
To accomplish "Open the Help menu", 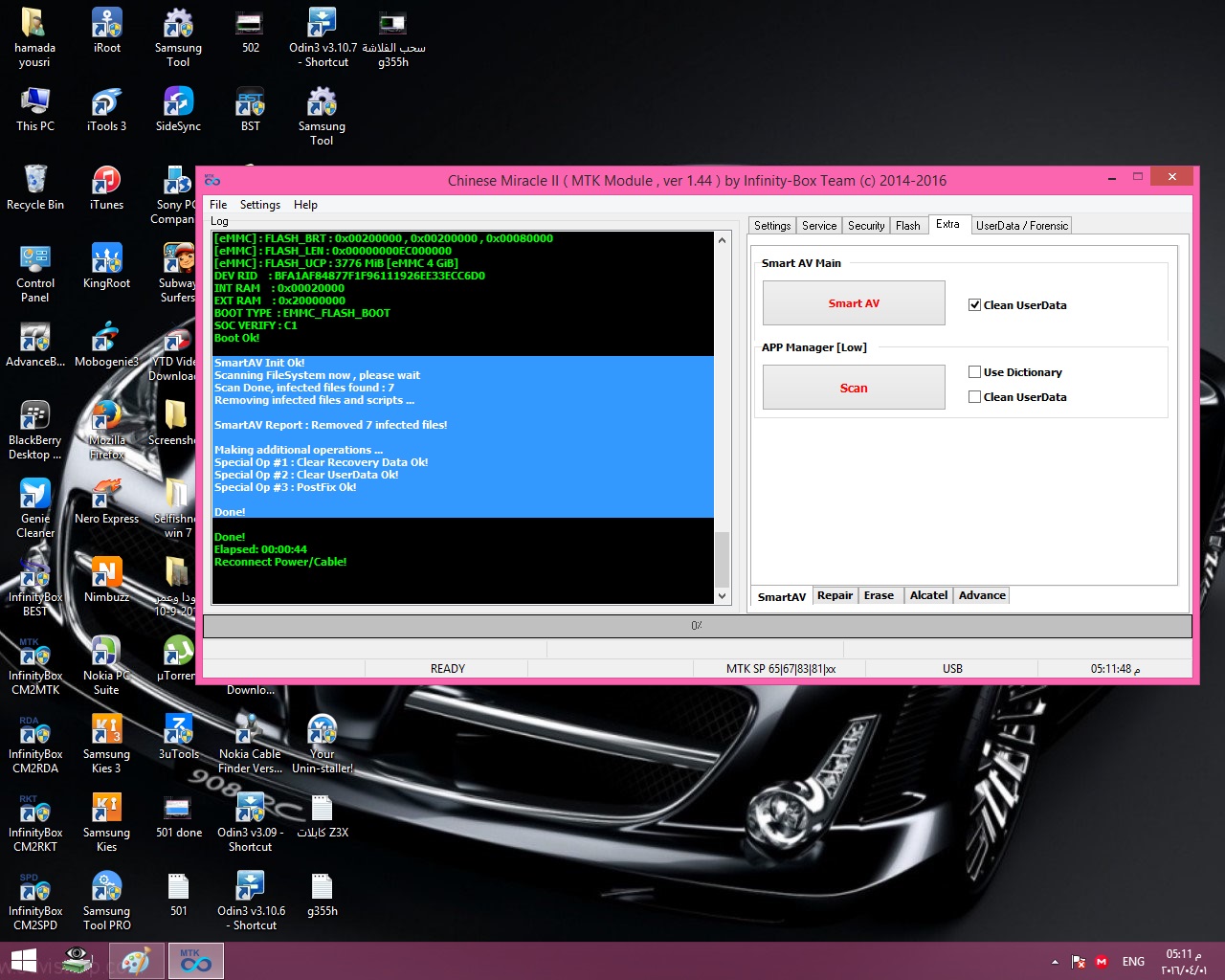I will tap(305, 205).
